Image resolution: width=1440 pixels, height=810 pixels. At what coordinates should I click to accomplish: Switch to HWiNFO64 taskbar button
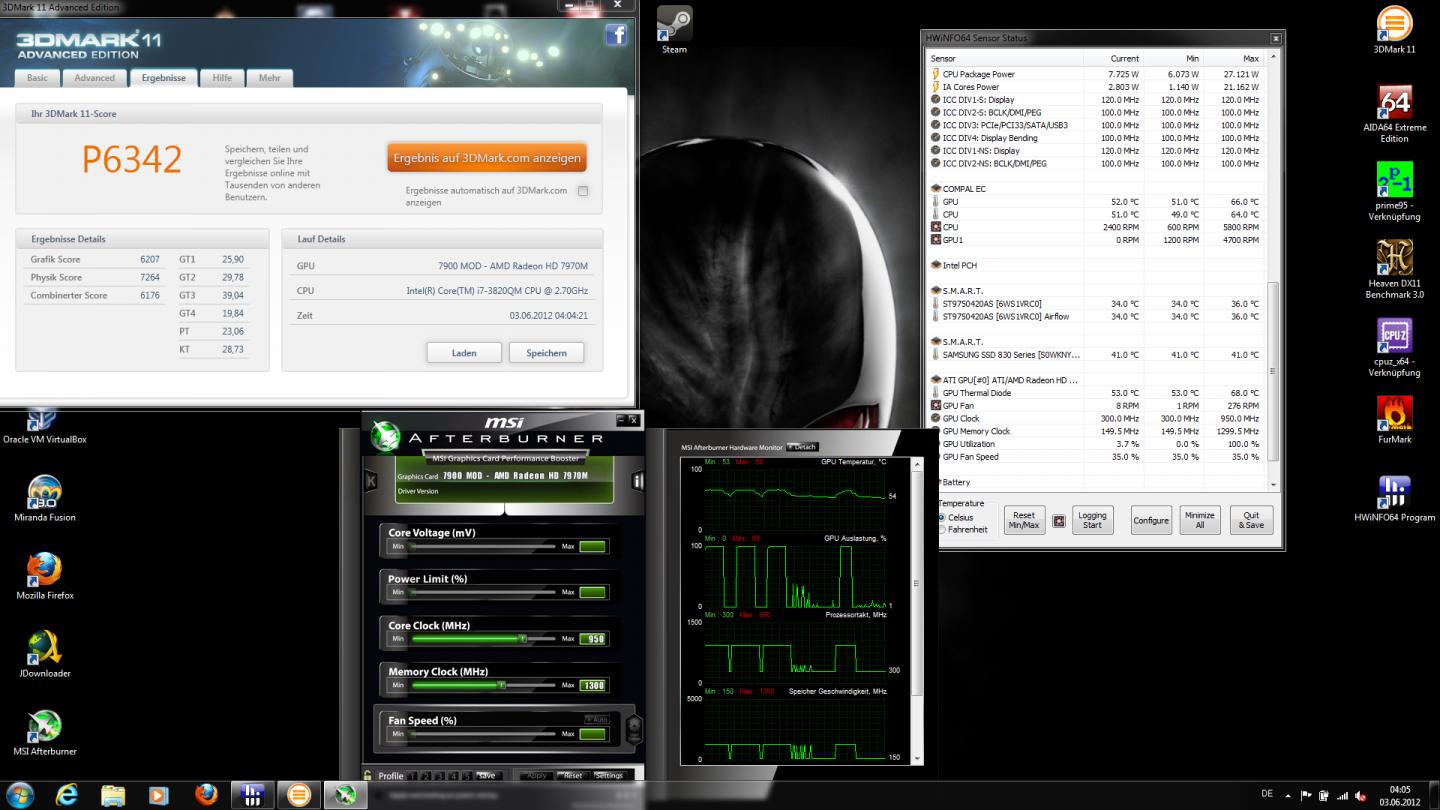[x=252, y=795]
